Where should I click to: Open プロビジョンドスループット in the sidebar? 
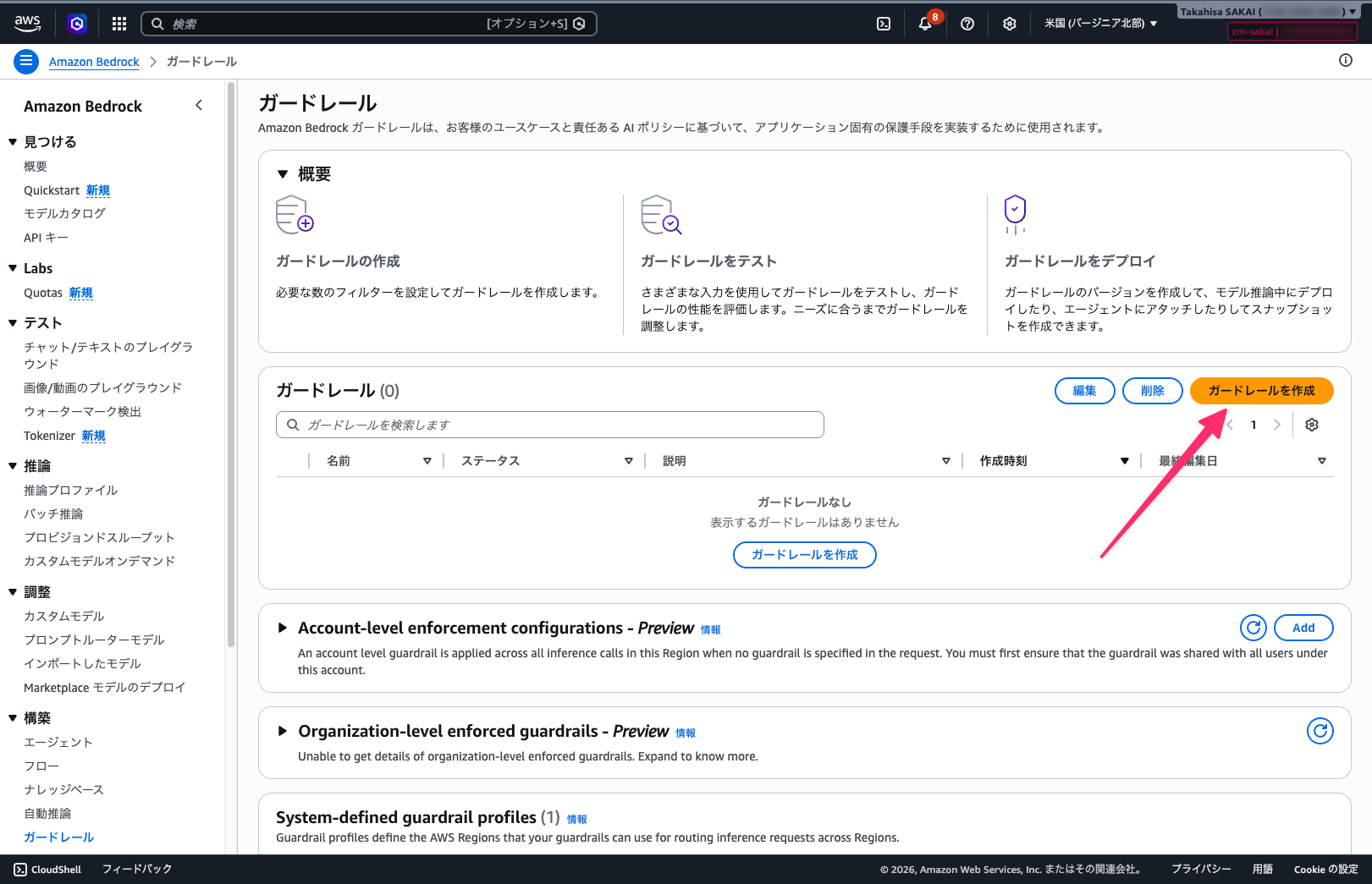99,537
